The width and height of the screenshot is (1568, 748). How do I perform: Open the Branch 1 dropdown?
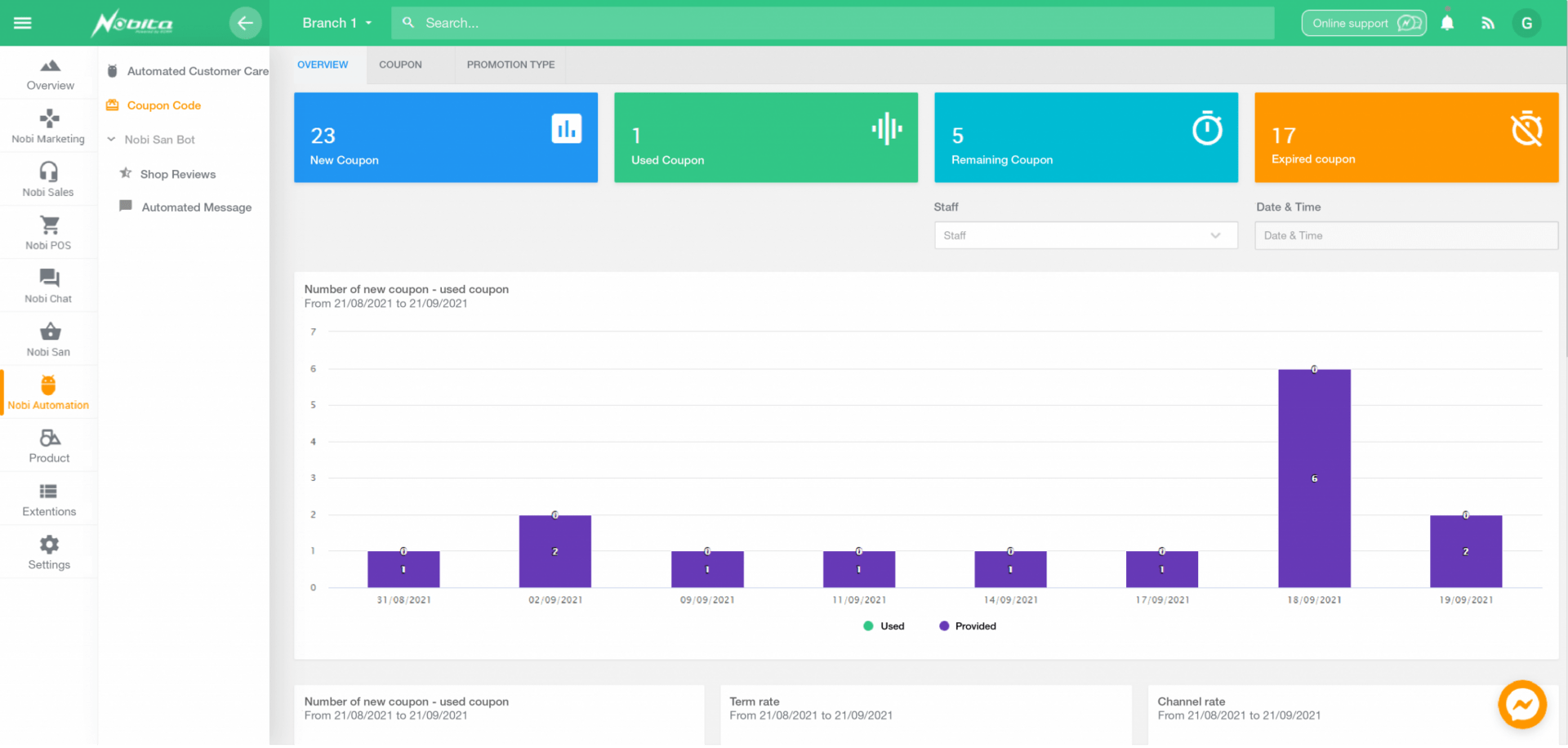coord(336,23)
